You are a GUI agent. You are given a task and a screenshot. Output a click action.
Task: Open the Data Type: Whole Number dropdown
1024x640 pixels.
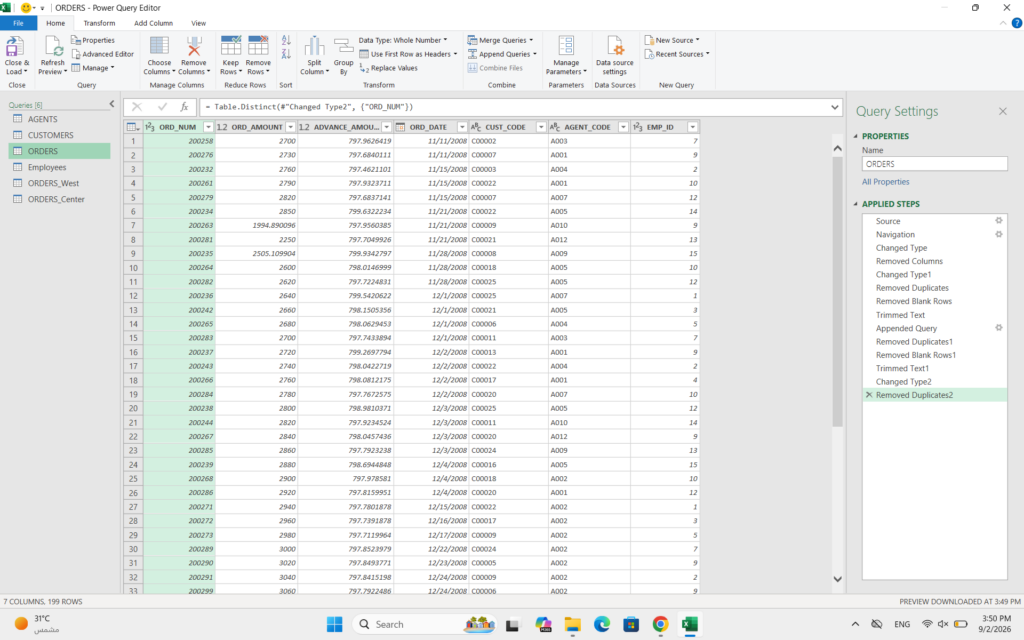click(x=403, y=40)
